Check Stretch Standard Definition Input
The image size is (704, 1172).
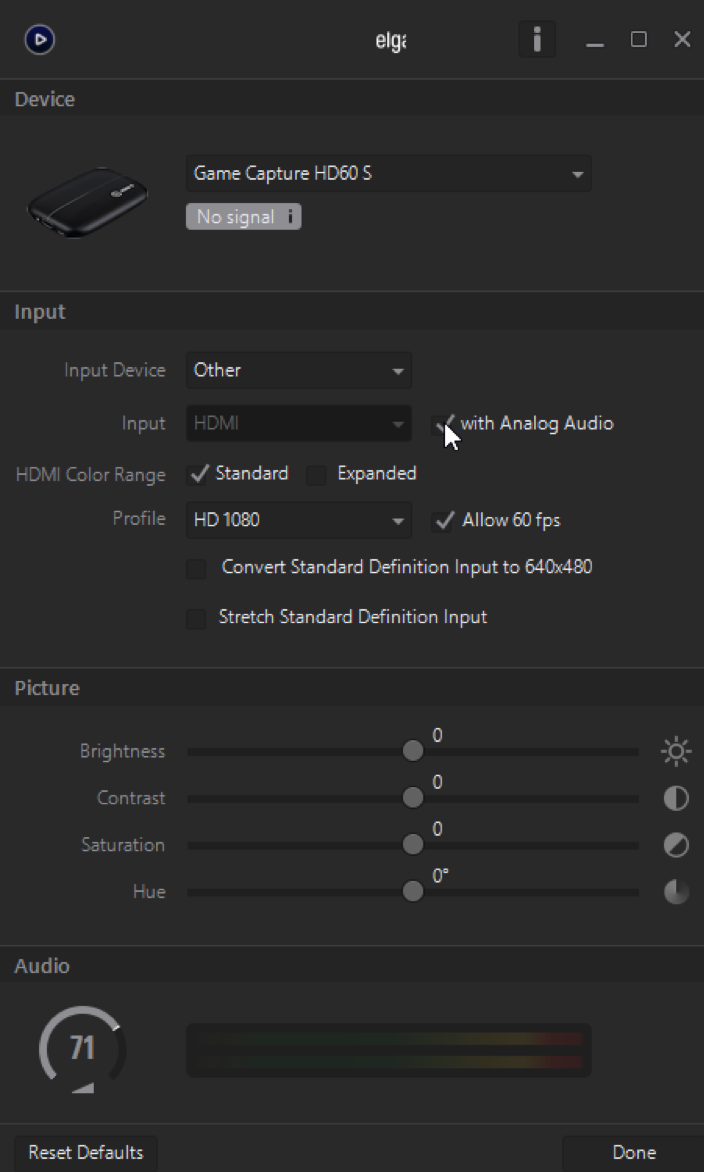(x=197, y=619)
